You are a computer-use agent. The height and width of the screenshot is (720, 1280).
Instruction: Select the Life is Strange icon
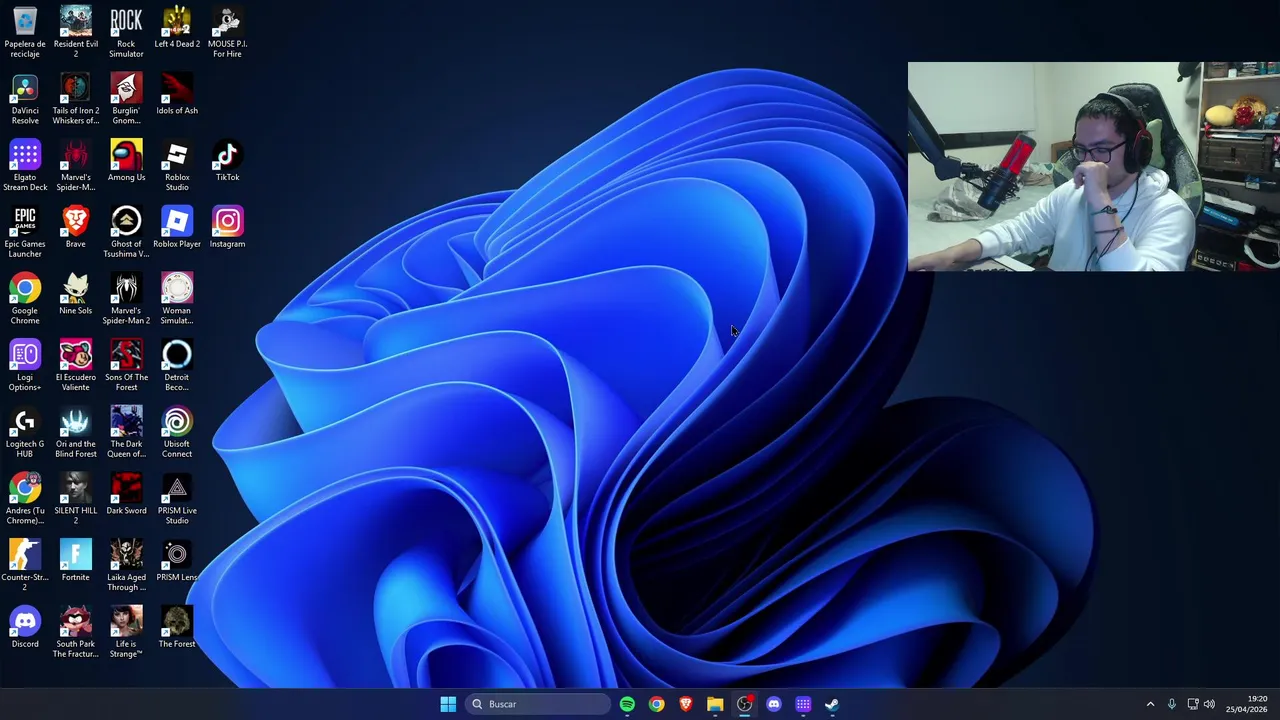click(x=126, y=632)
